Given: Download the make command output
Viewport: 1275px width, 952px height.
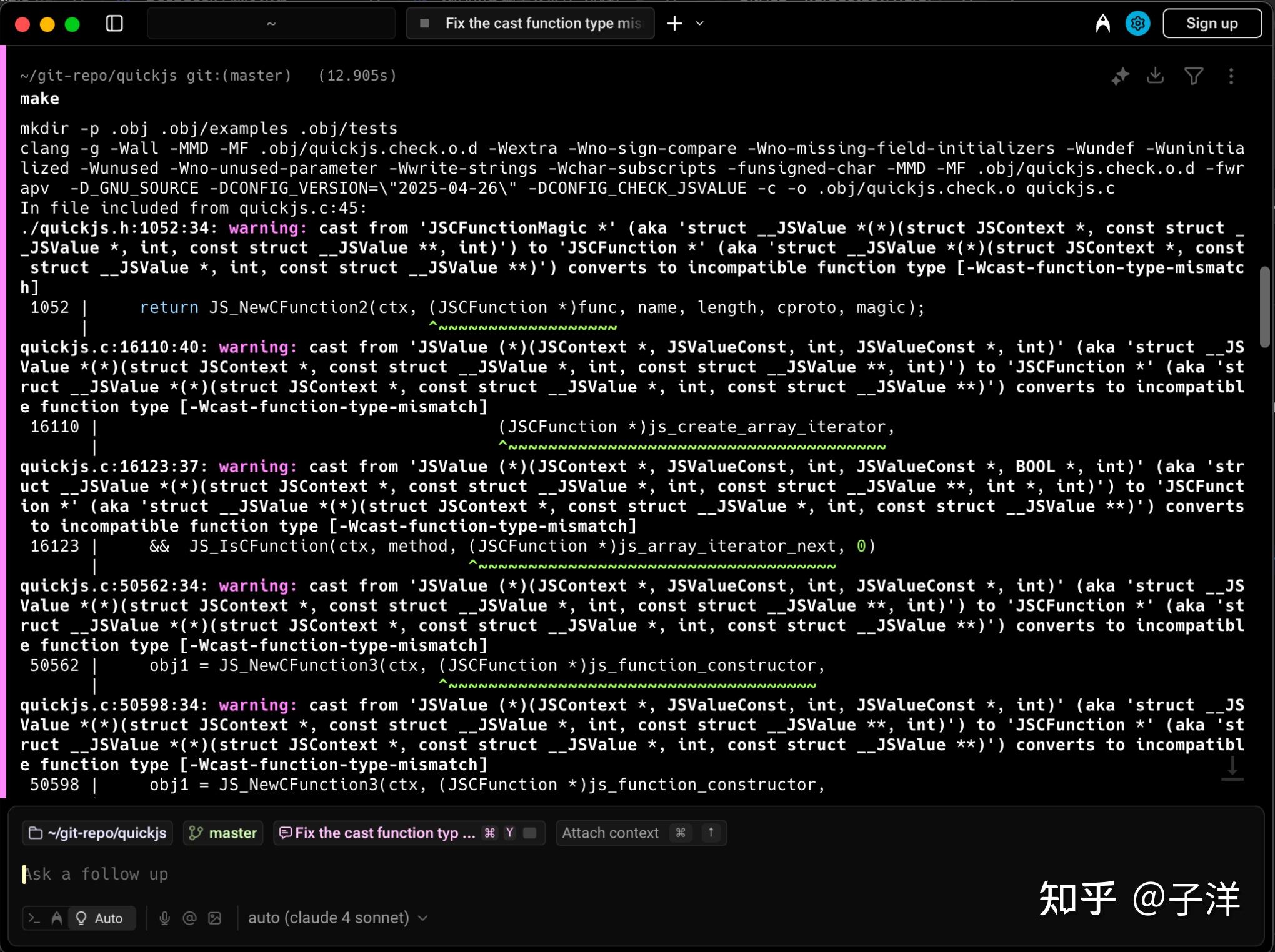Looking at the screenshot, I should point(1156,76).
